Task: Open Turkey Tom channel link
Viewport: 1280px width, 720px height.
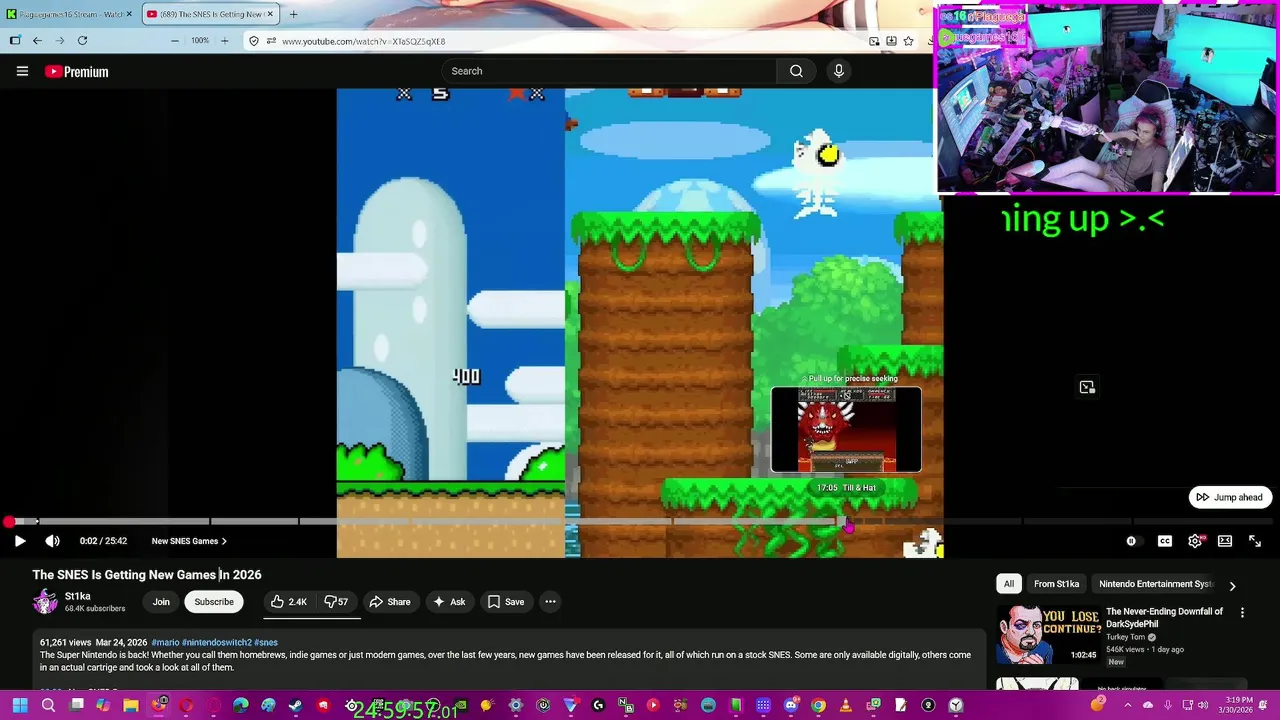Action: pos(1125,637)
